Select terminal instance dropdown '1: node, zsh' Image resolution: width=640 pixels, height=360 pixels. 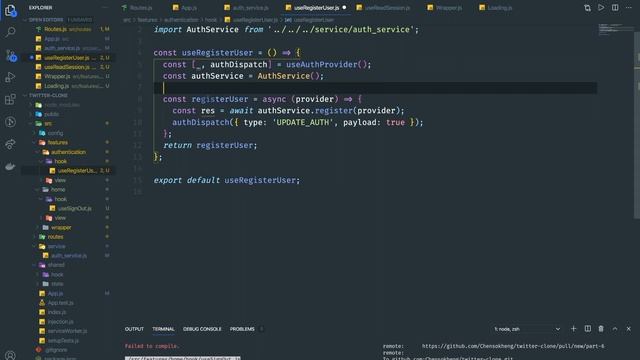tap(527, 329)
